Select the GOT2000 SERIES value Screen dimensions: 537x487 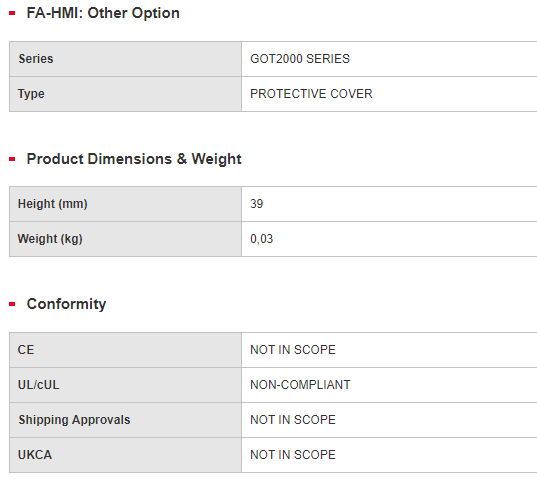[300, 59]
